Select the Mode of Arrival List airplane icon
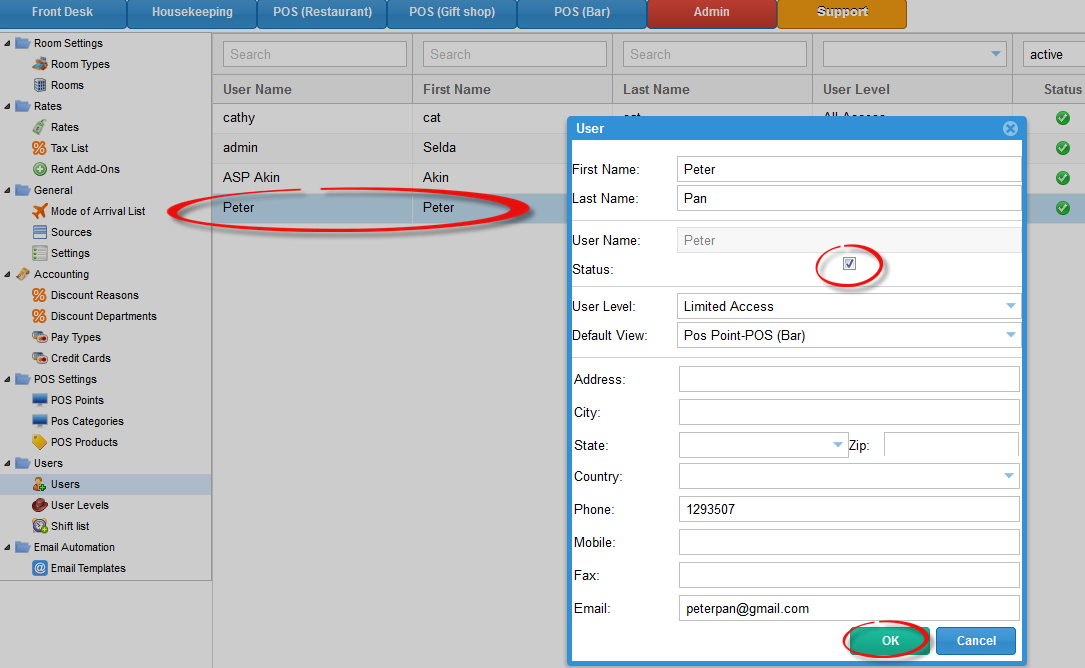Screen dimensions: 1085x668 [40, 211]
